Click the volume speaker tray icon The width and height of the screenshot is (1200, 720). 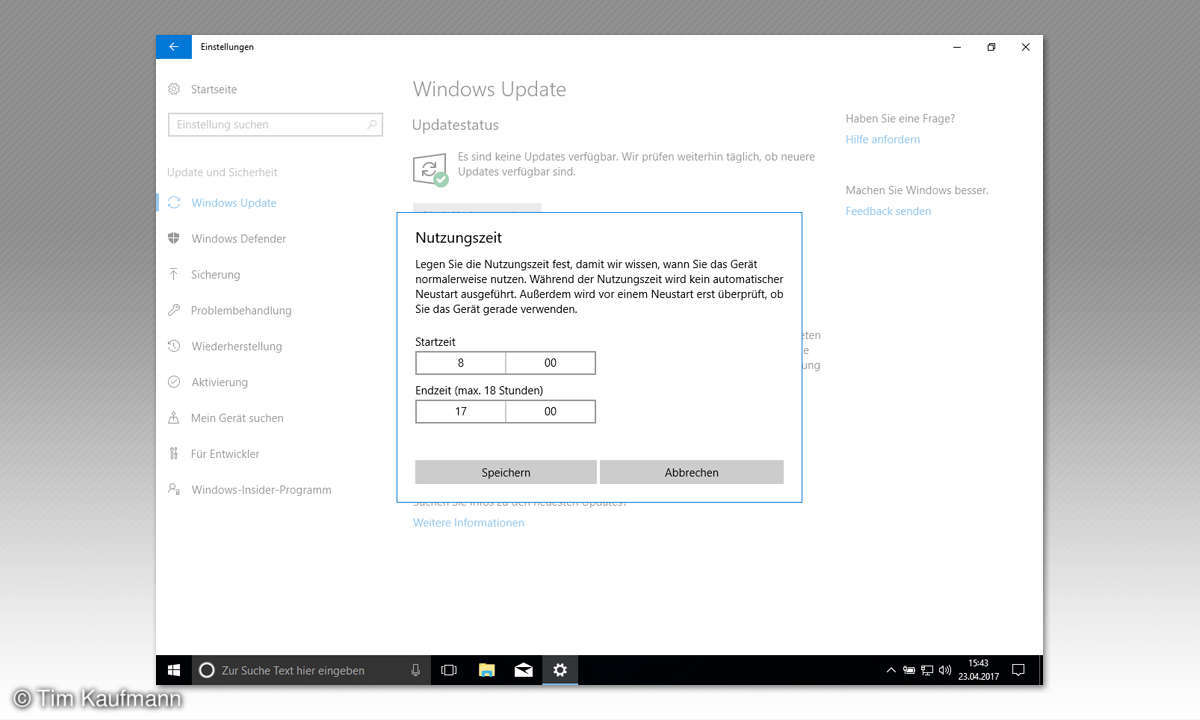[x=945, y=670]
